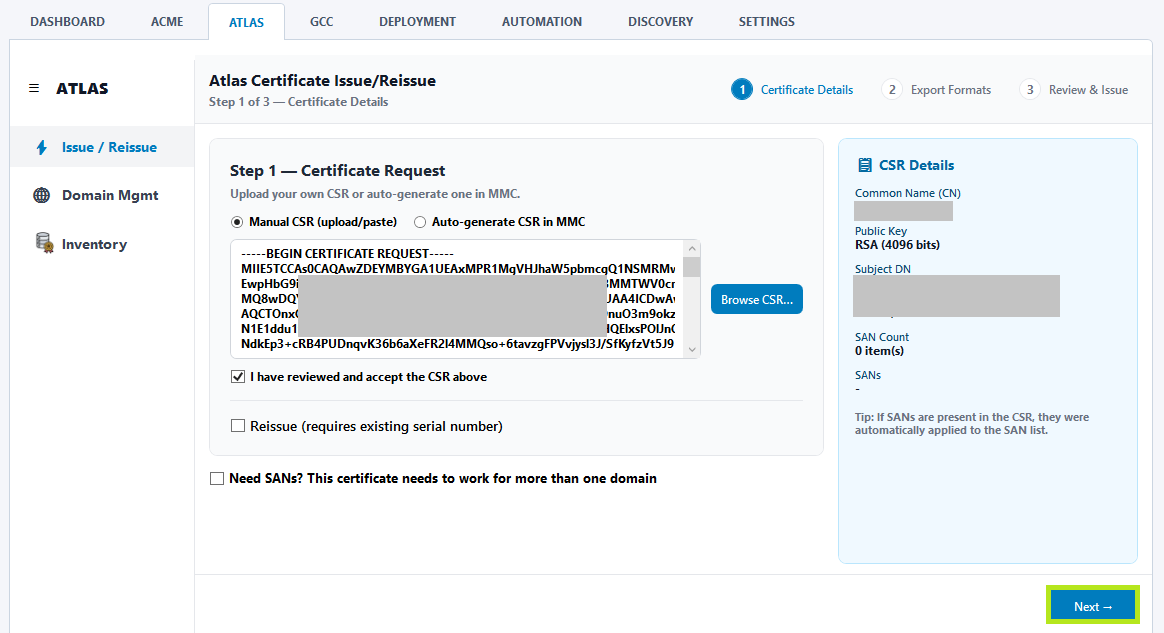Toggle the ATLAS hamburger menu icon

click(x=34, y=88)
